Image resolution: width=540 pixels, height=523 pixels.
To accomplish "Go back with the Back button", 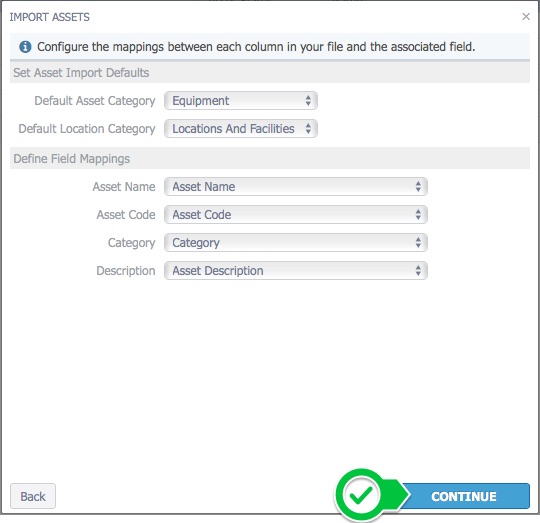I will pos(33,496).
